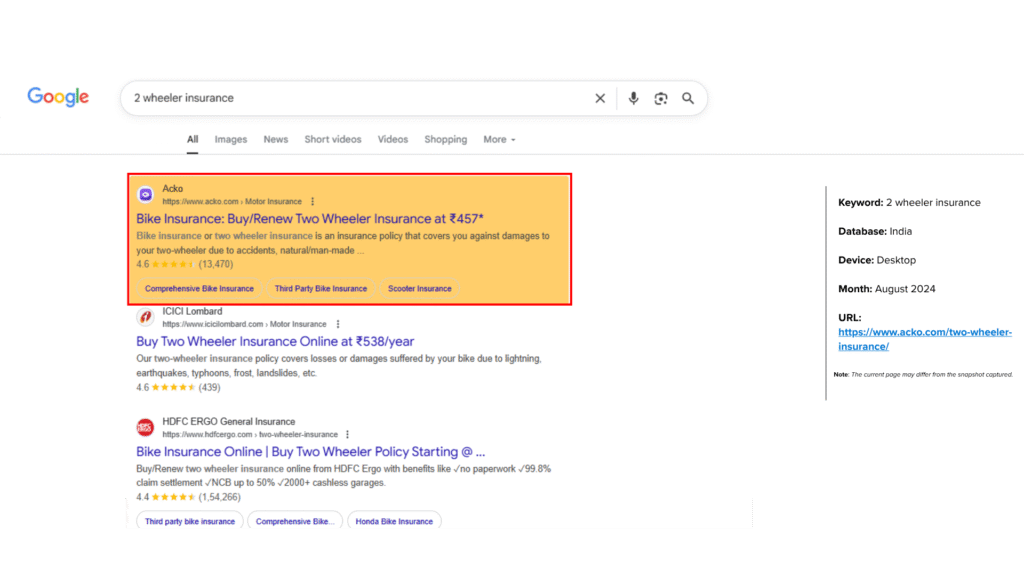
Task: Open the three-dot menu on the Acko result
Action: pyautogui.click(x=314, y=199)
